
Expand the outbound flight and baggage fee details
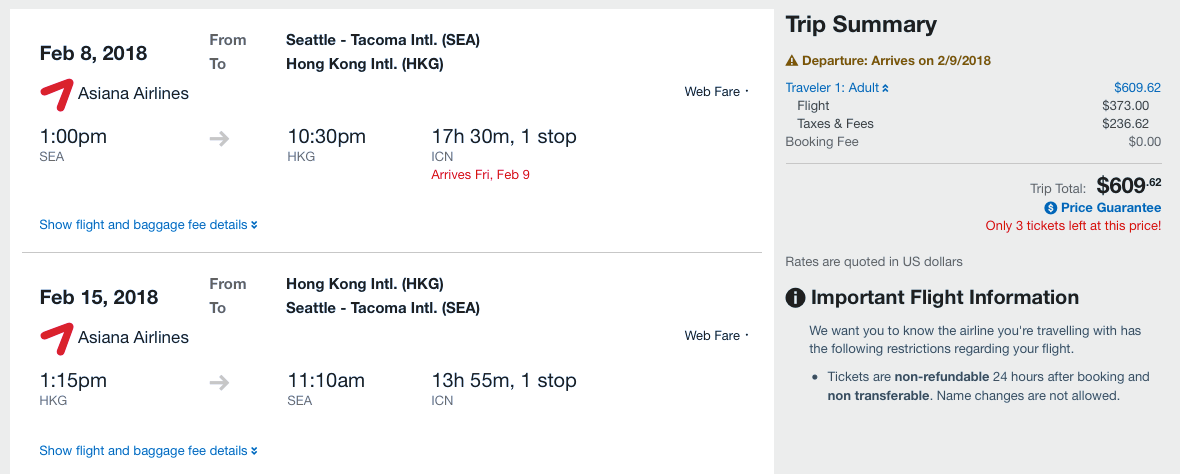pos(148,224)
